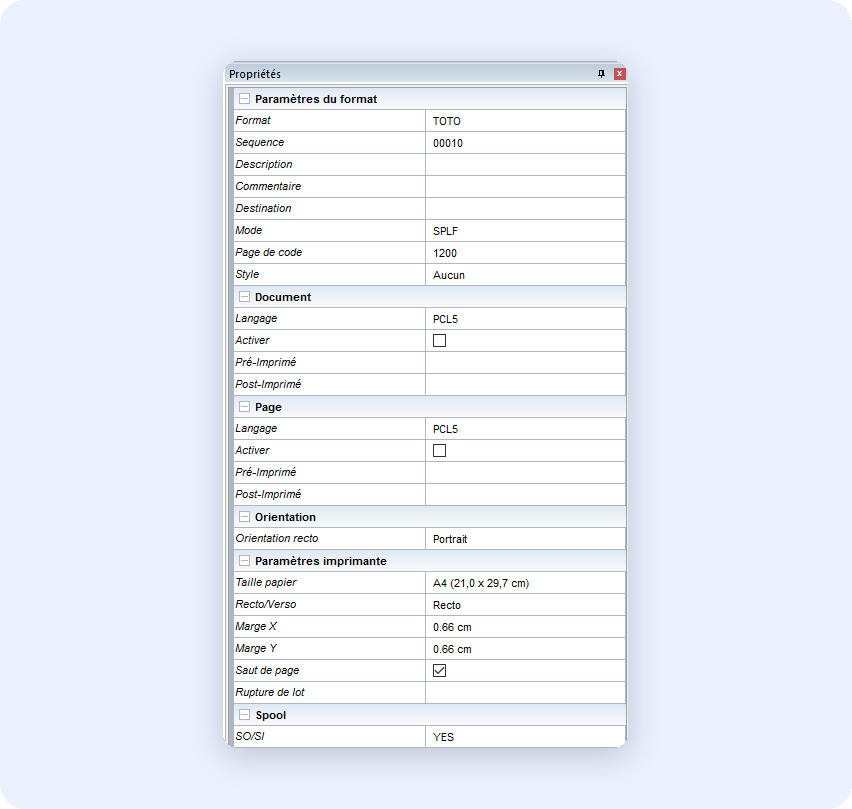This screenshot has width=852, height=809.
Task: Change the SO/SI value YES
Action: 525,737
